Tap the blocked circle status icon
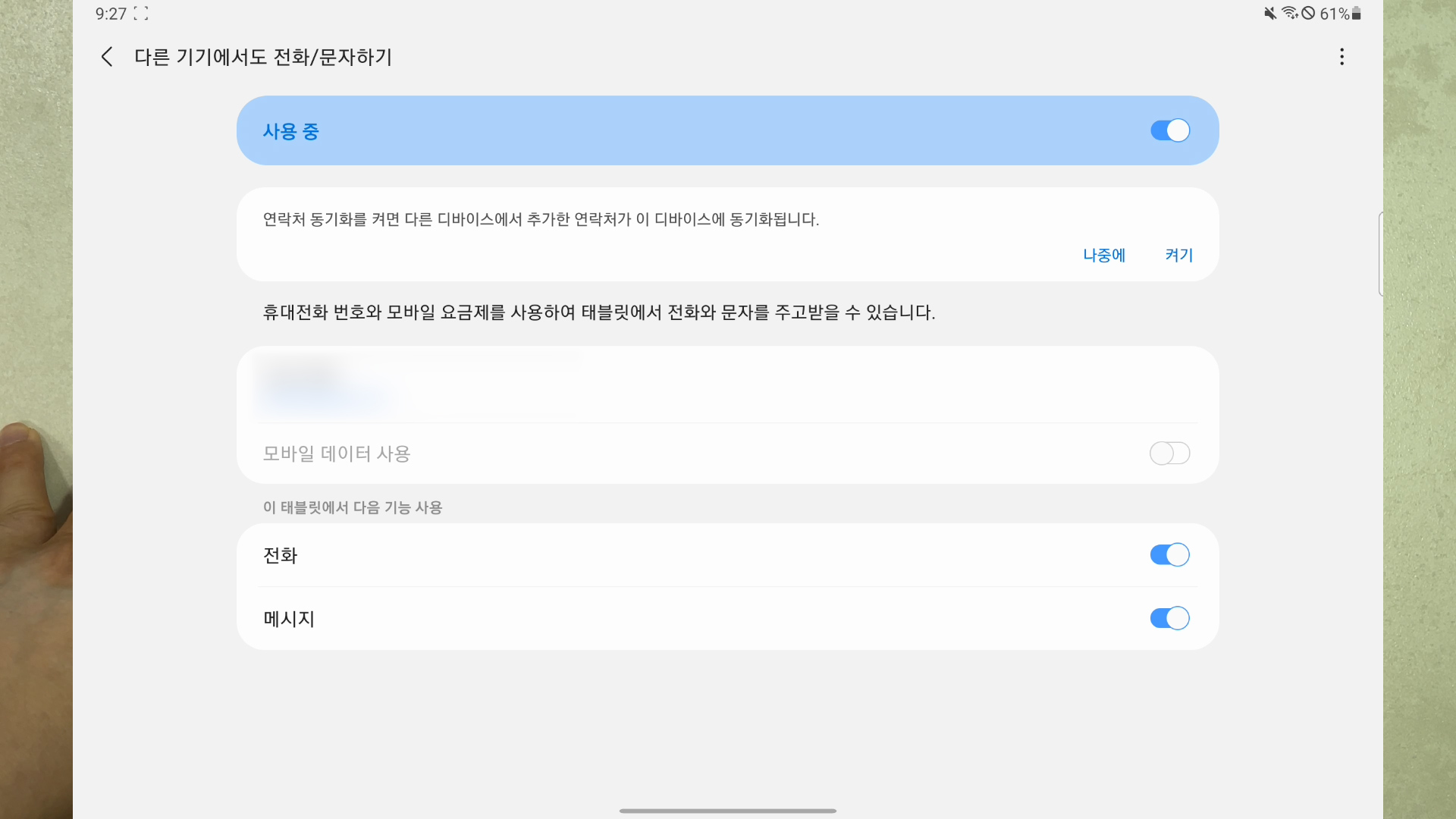 pos(1308,14)
